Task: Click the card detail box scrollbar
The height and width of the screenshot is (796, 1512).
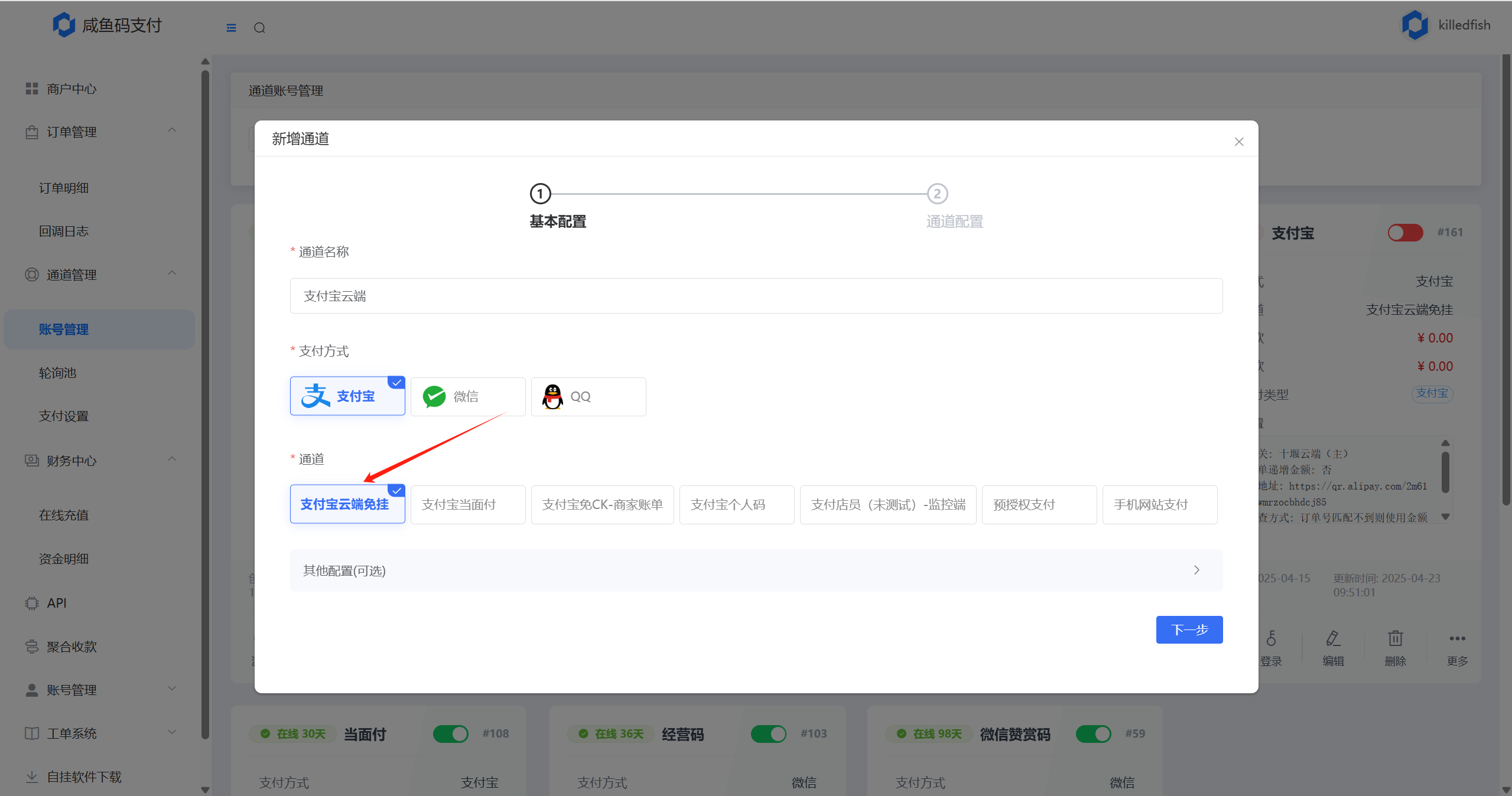Action: [1445, 472]
